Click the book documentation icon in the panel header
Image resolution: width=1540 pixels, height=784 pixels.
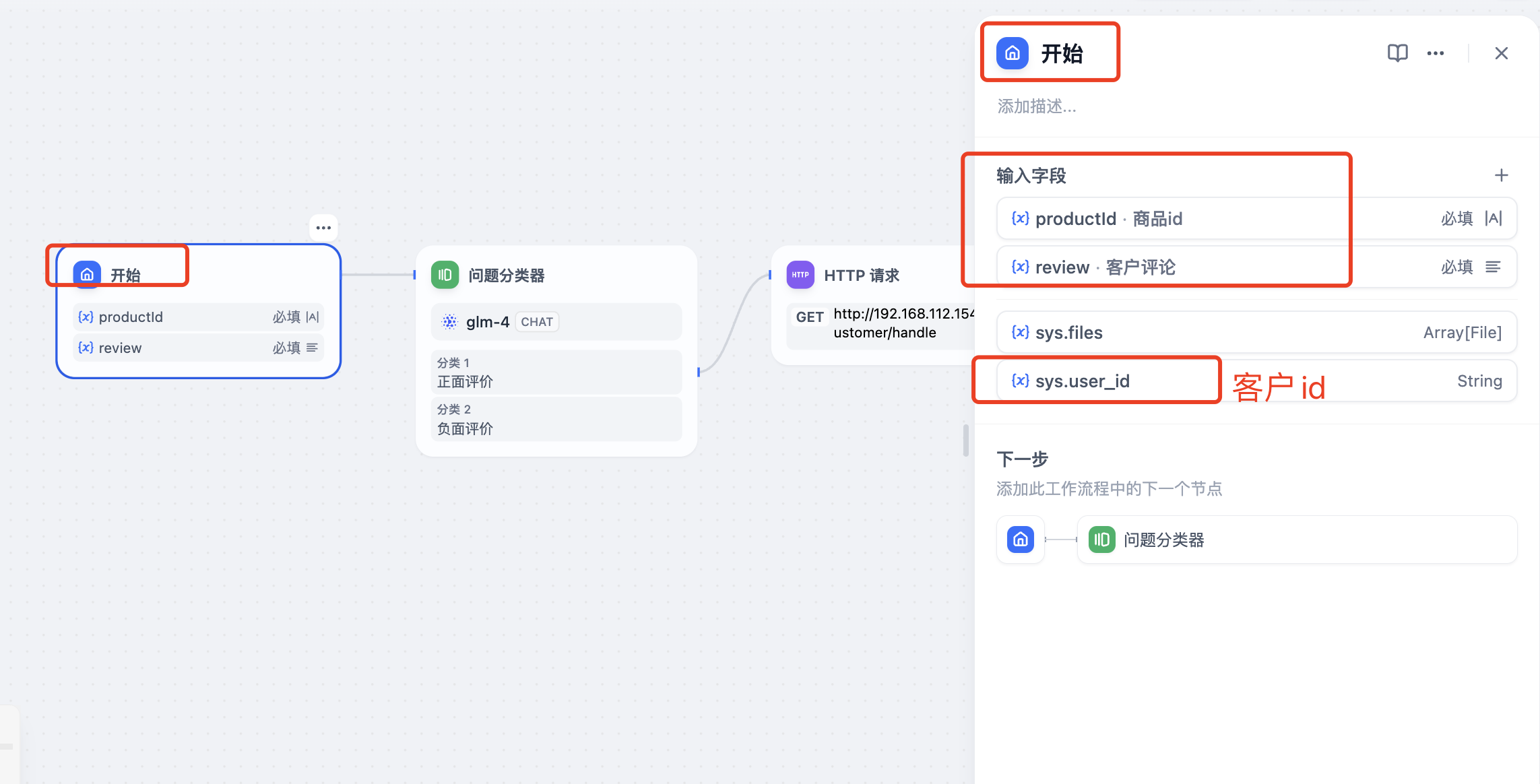coord(1398,53)
